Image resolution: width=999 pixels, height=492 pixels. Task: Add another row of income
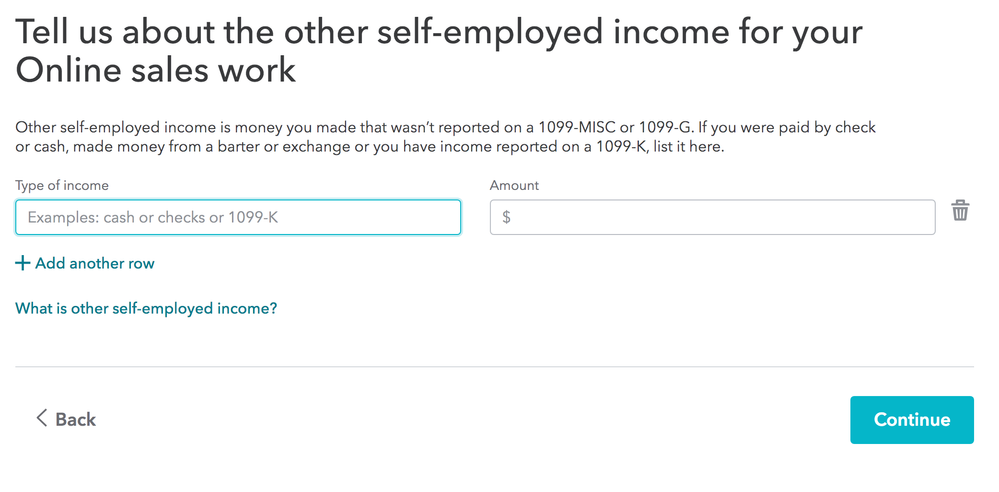85,263
